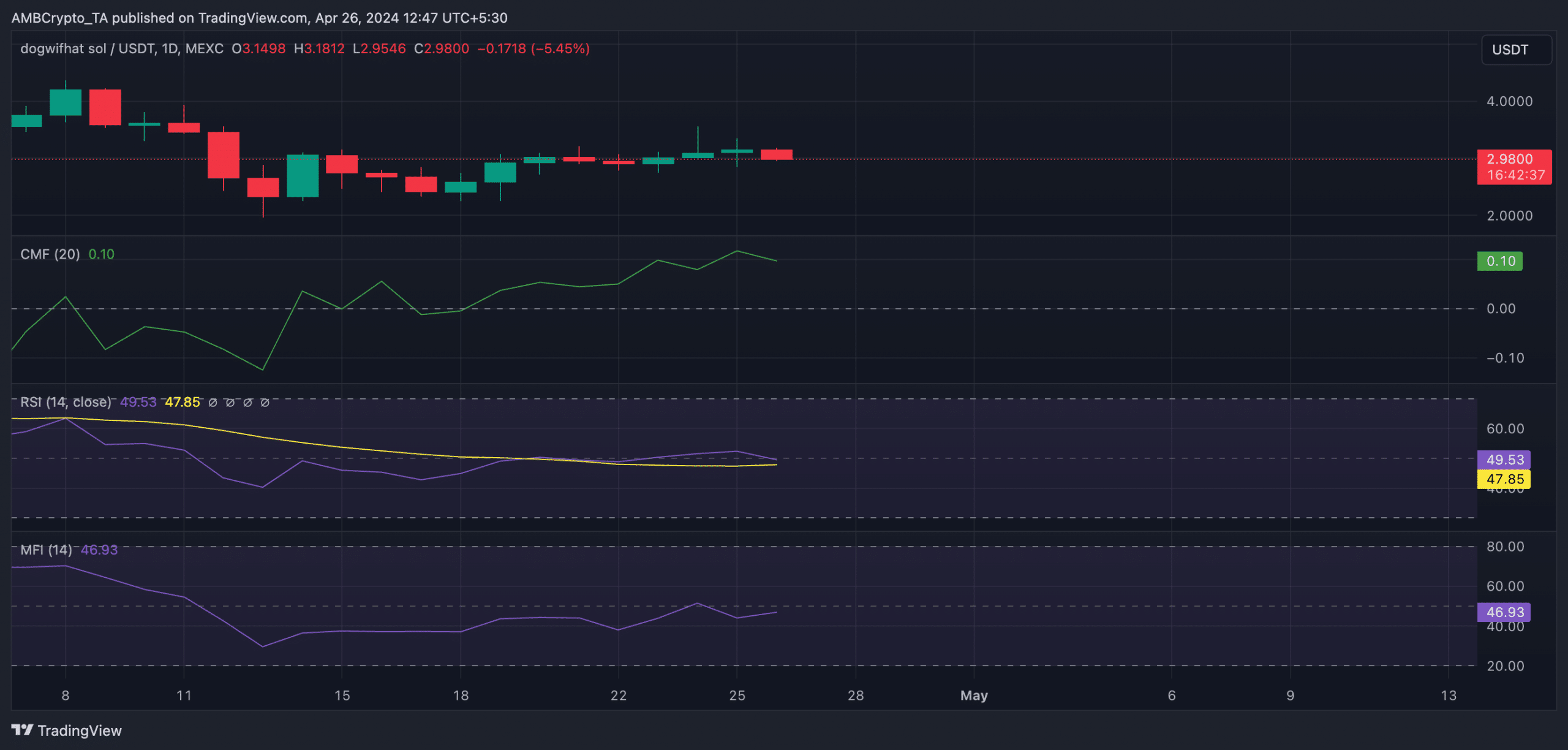The height and width of the screenshot is (750, 1568).
Task: Click the −0.10 CMF axis label
Action: (1506, 358)
